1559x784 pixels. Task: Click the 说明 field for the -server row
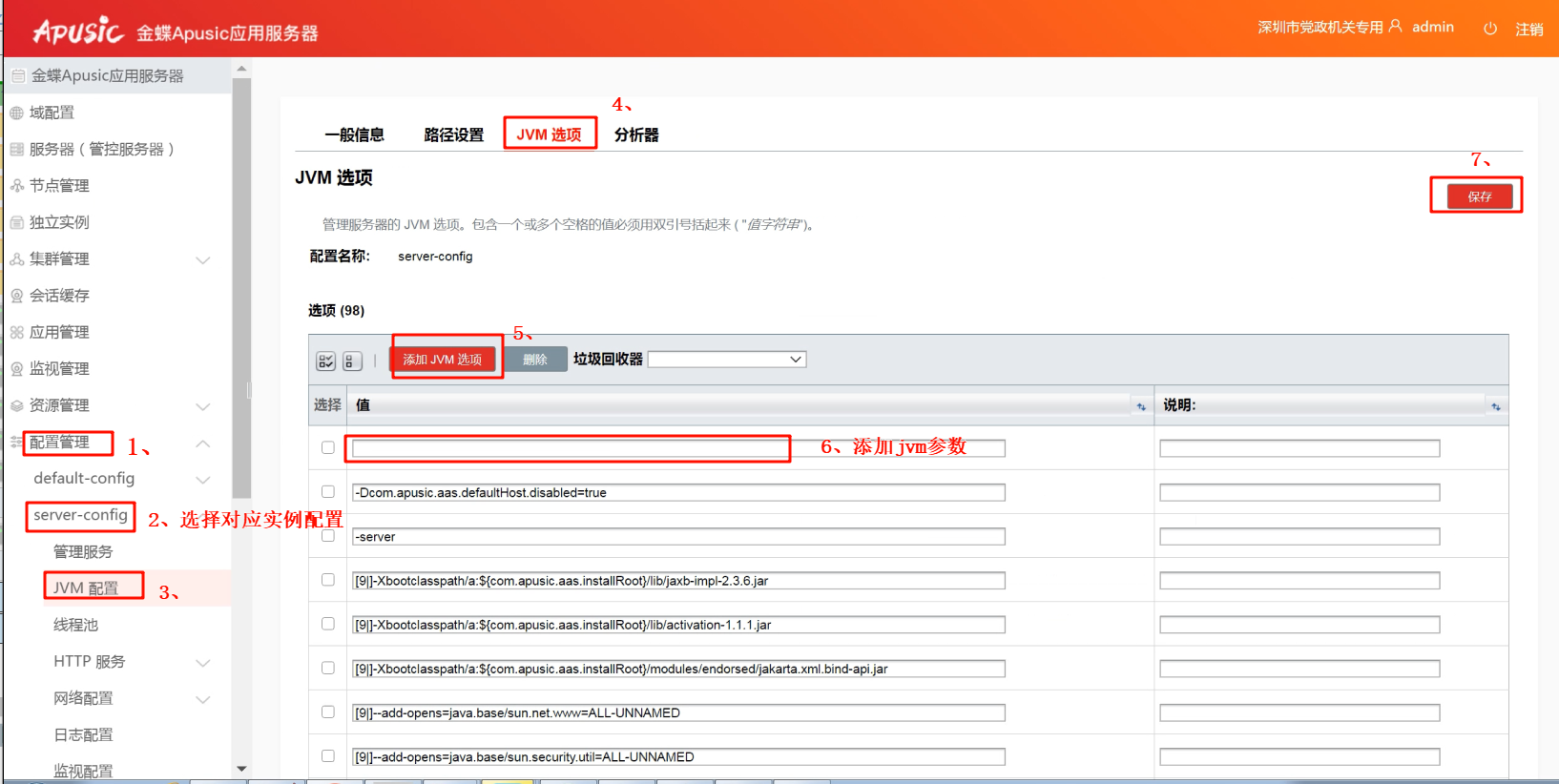click(x=1299, y=537)
